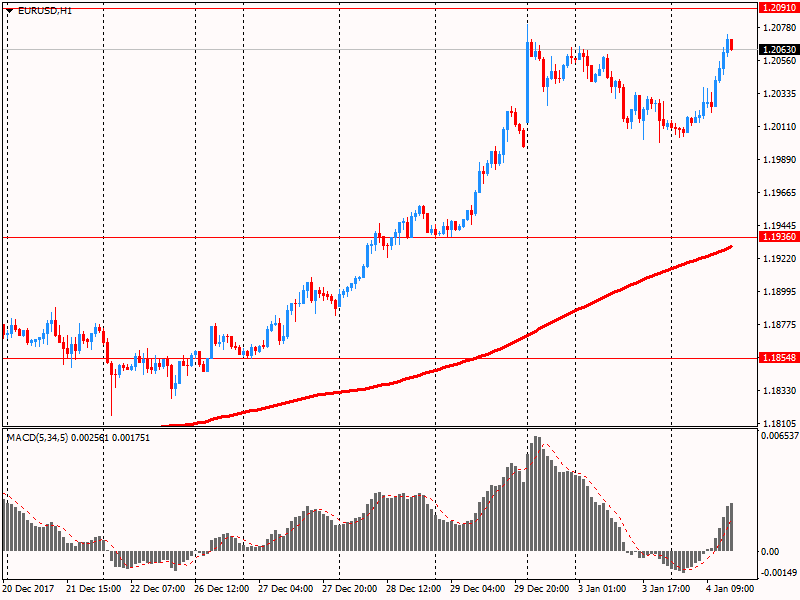Image resolution: width=800 pixels, height=600 pixels.
Task: Select the current price label 1.20630
Action: pos(779,49)
